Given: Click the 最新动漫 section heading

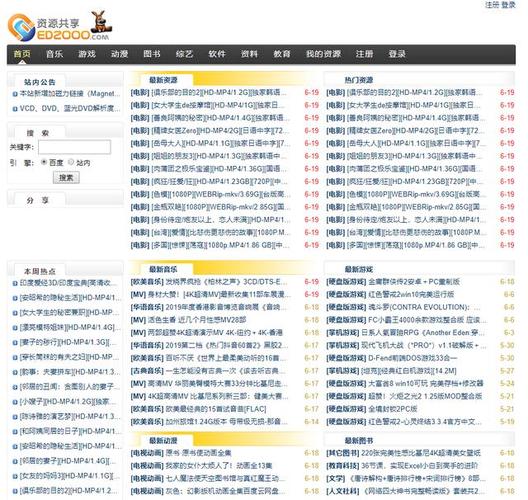Looking at the screenshot, I should click(163, 440).
